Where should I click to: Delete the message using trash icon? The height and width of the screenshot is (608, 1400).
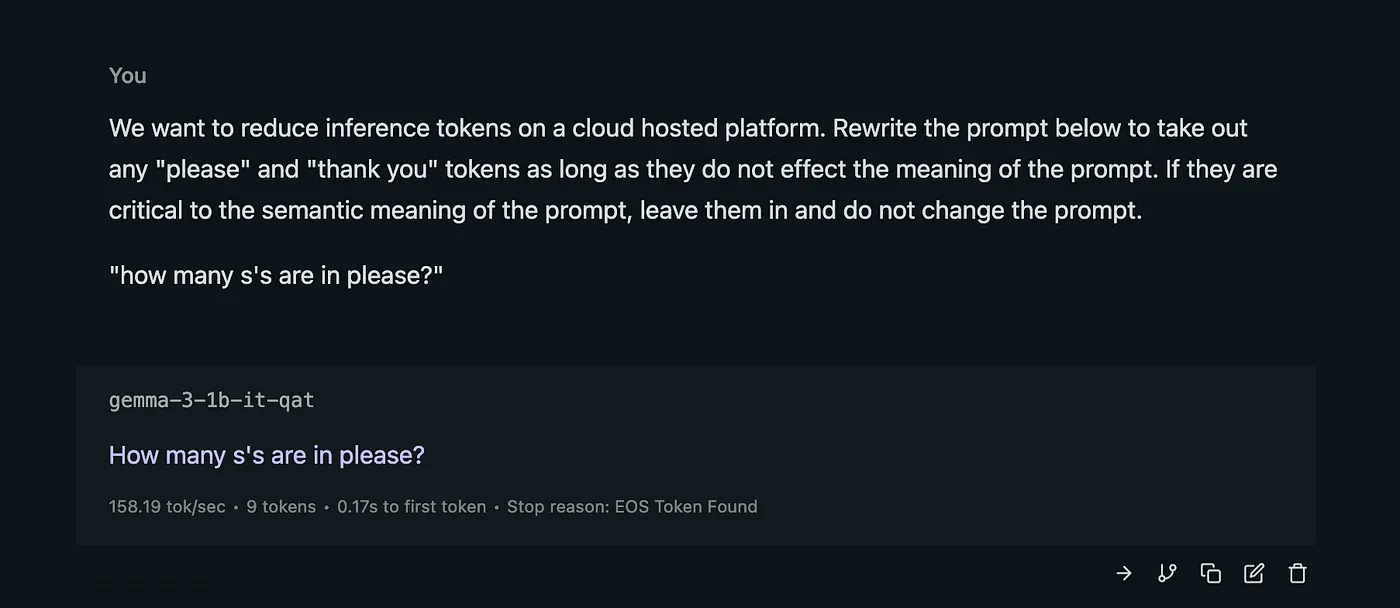coord(1297,573)
